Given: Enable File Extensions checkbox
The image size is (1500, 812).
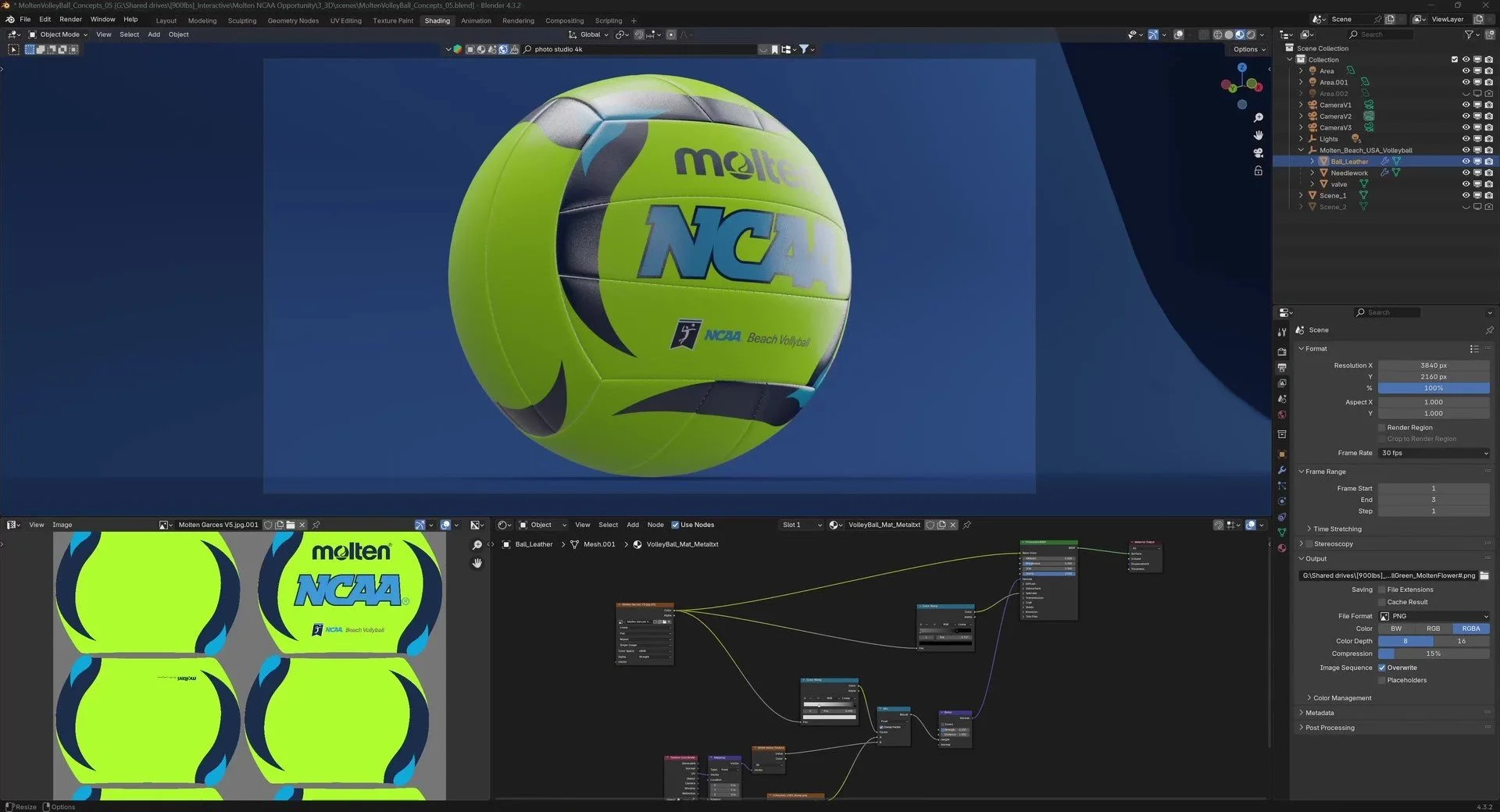Looking at the screenshot, I should [x=1381, y=589].
